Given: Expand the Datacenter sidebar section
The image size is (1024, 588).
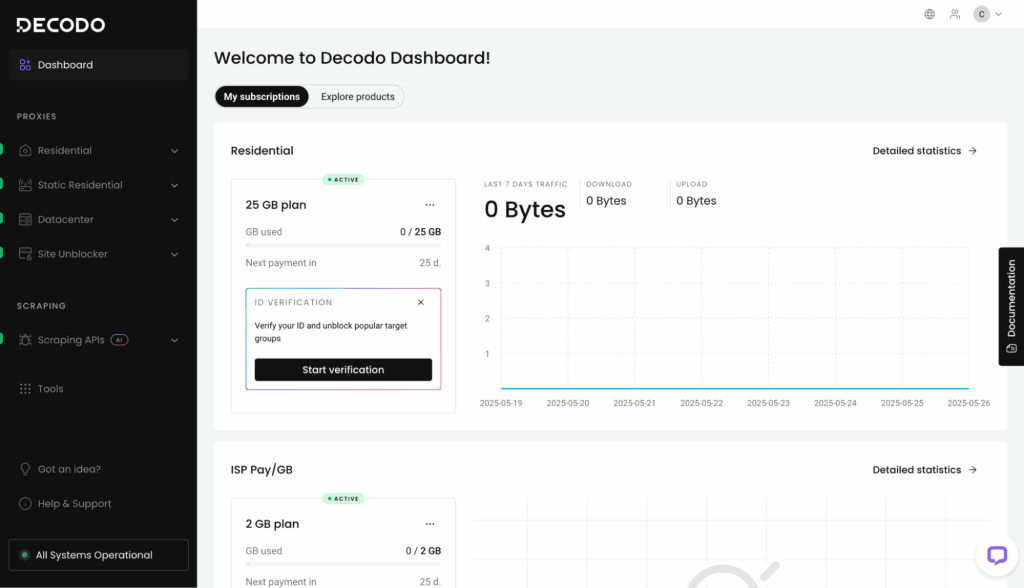Looking at the screenshot, I should (x=176, y=219).
